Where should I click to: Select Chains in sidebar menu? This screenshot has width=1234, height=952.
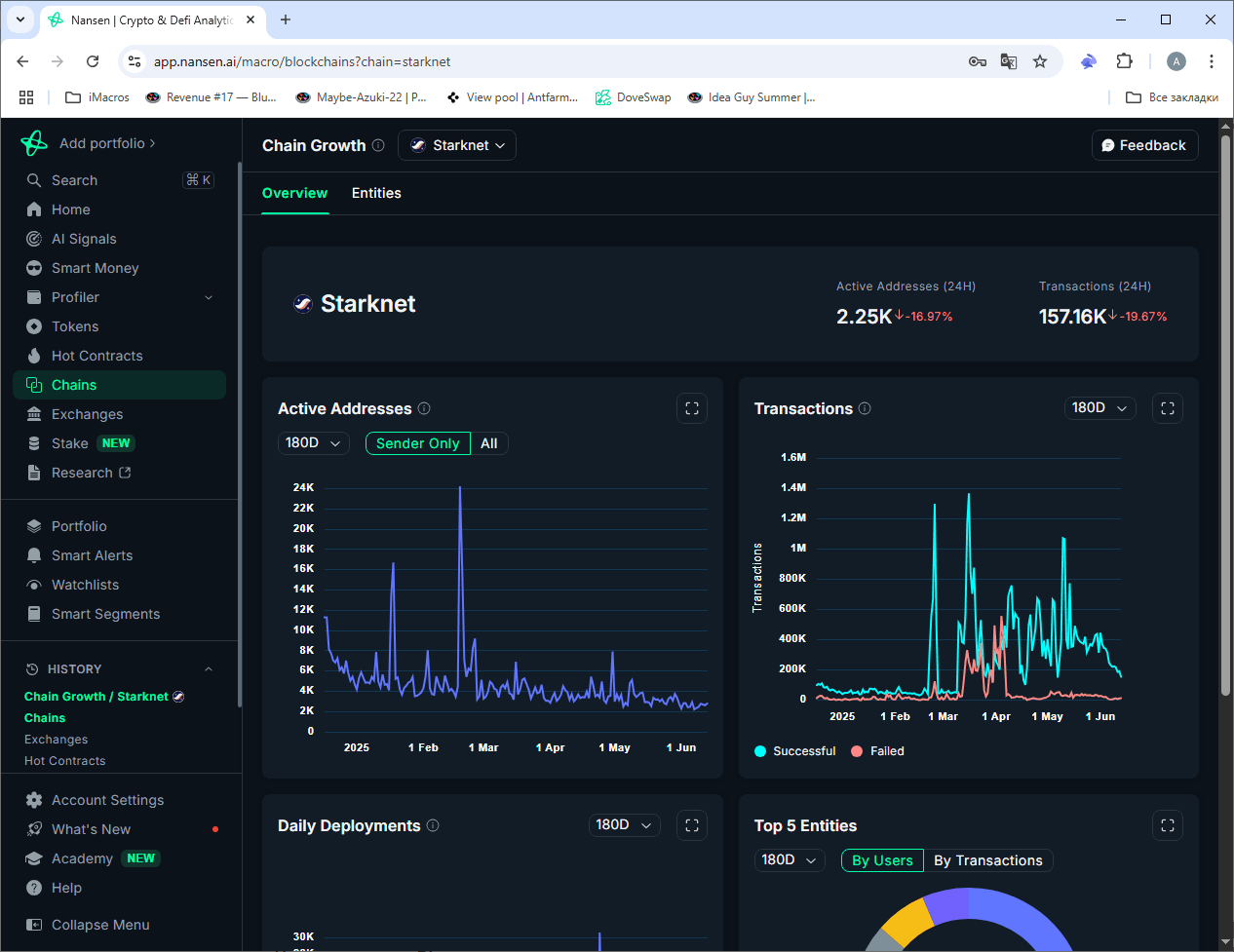point(119,385)
